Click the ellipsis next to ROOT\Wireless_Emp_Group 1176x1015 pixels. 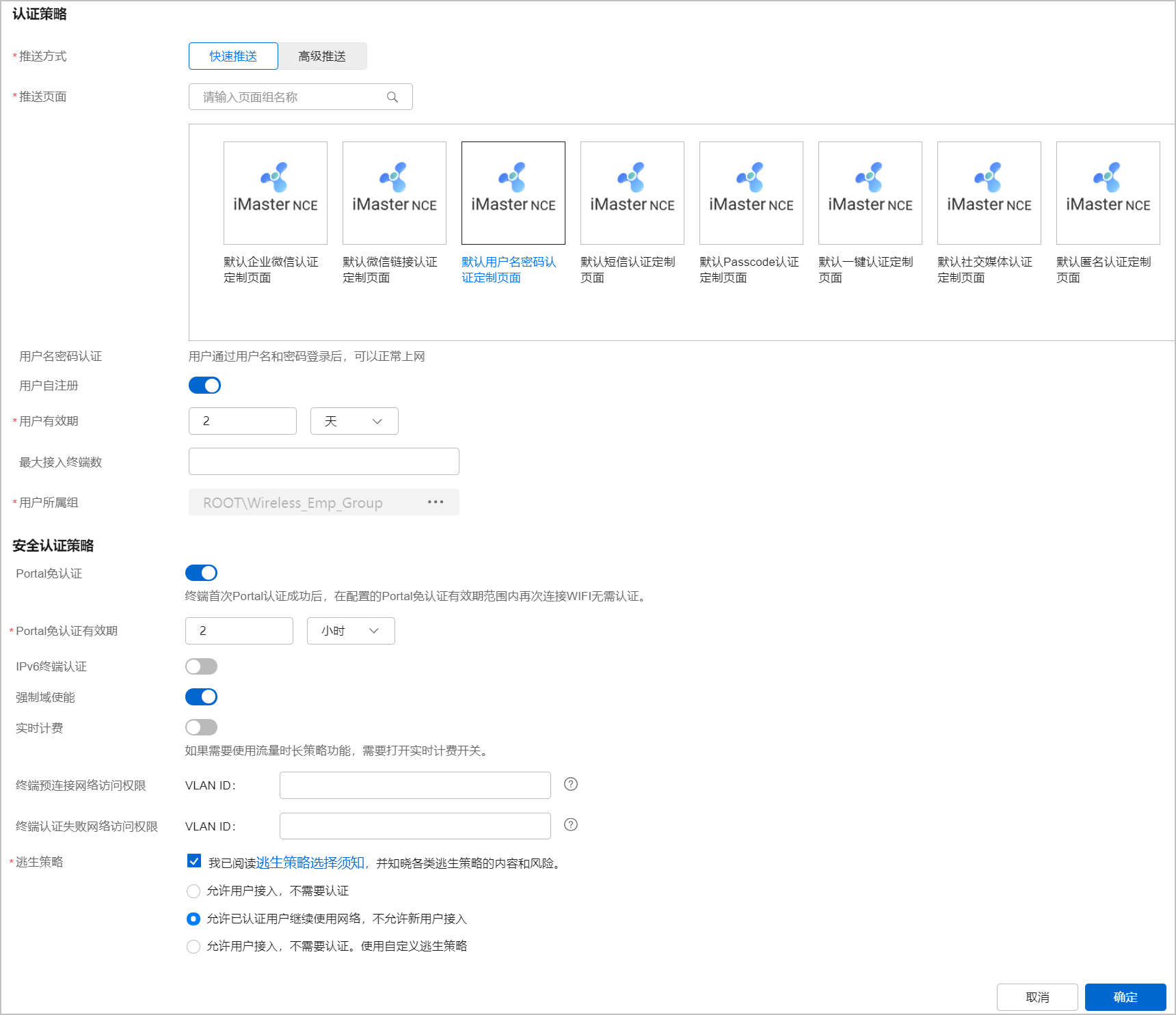[436, 502]
